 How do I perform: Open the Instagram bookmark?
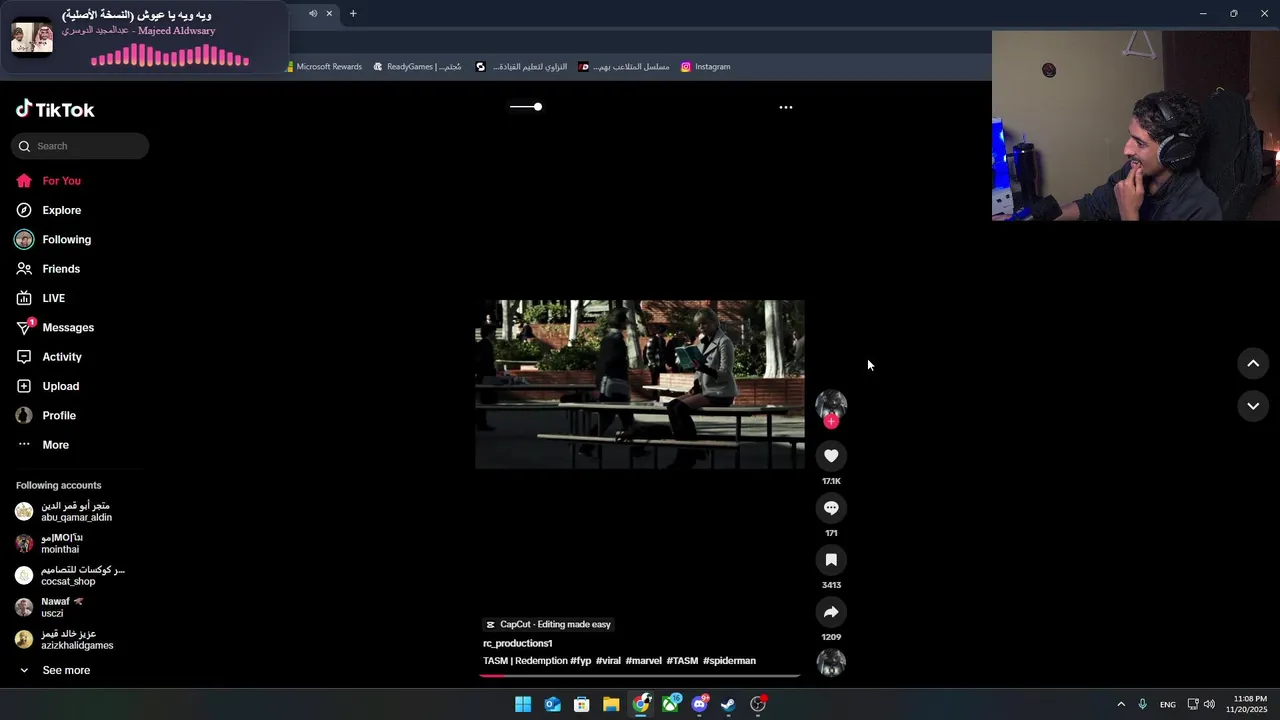click(x=706, y=67)
